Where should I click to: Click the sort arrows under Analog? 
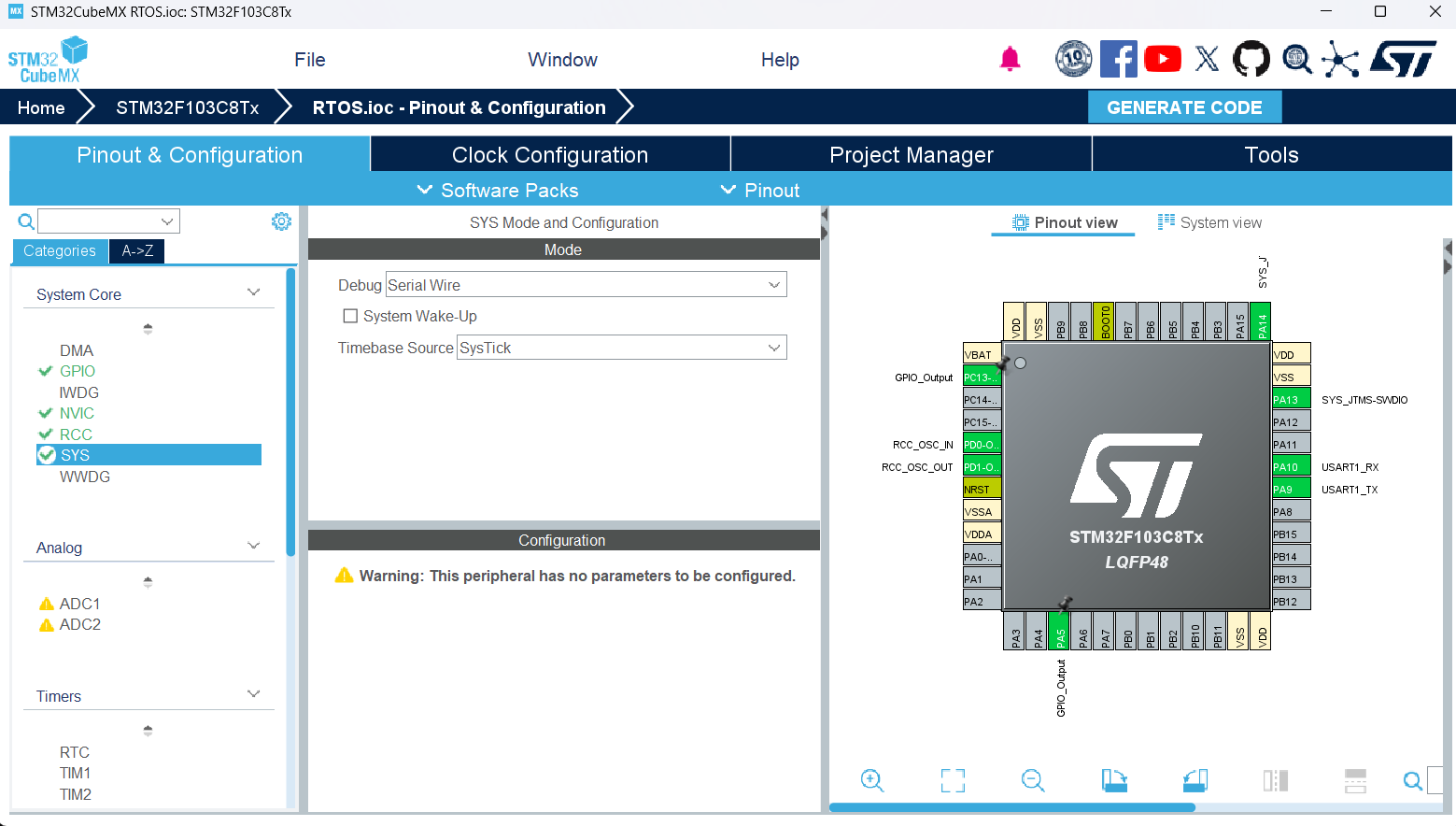coord(148,582)
